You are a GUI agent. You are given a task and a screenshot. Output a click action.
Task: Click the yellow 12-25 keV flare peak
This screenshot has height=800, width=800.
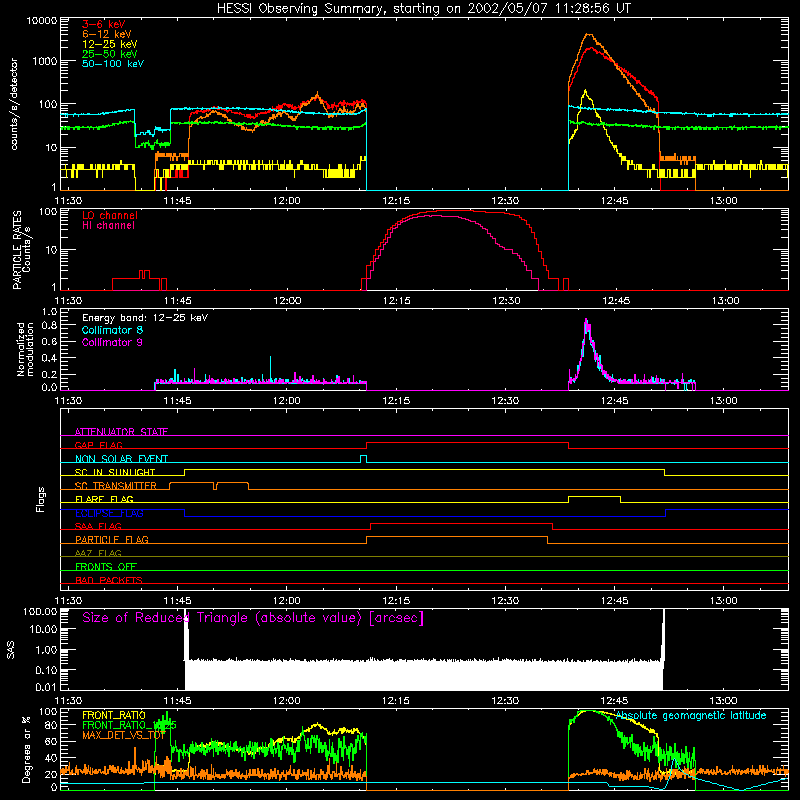click(585, 92)
